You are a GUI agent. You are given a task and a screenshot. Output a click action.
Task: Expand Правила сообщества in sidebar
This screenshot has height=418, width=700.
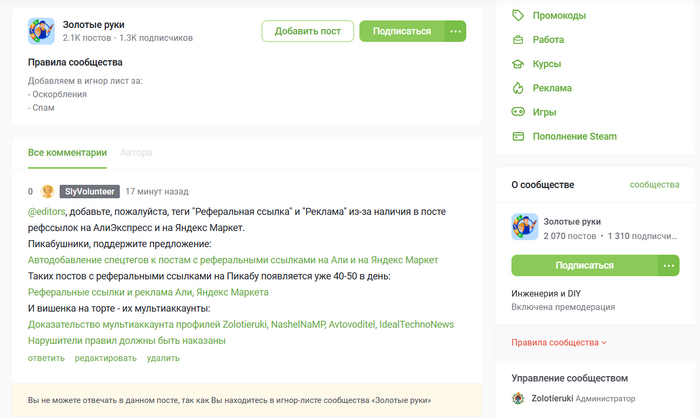[x=558, y=343]
